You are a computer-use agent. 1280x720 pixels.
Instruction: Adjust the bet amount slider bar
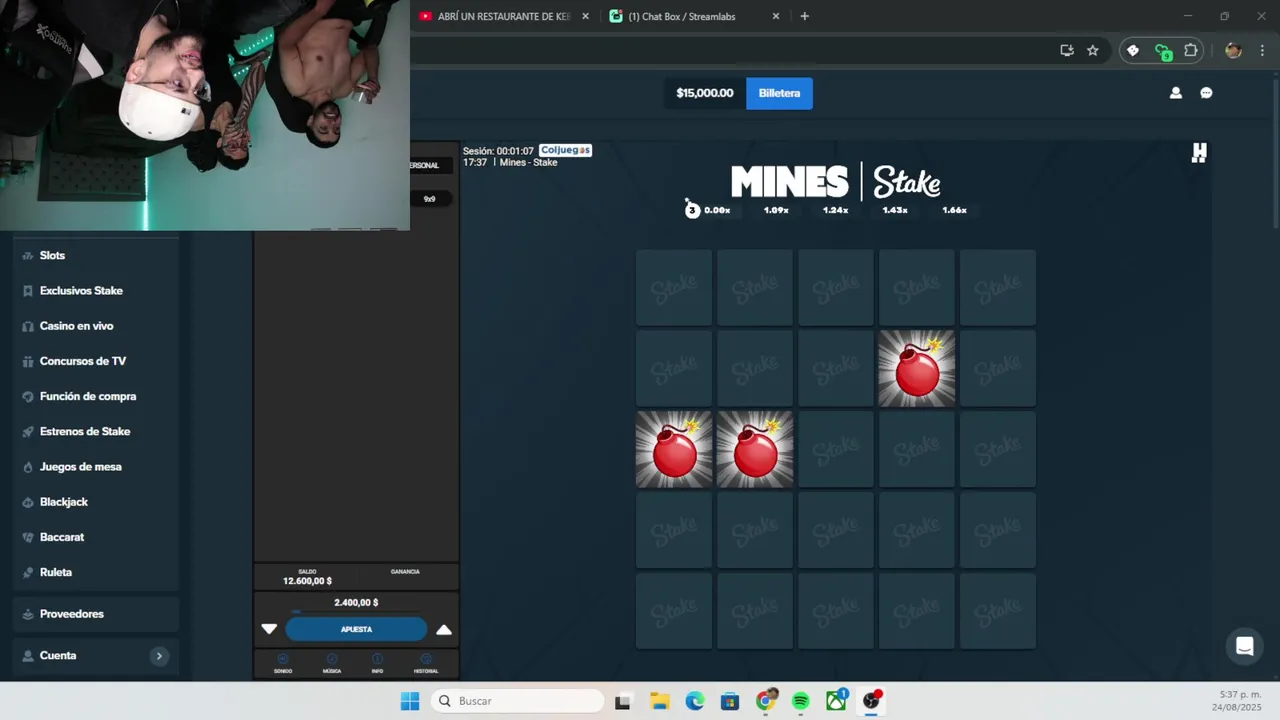click(x=356, y=612)
